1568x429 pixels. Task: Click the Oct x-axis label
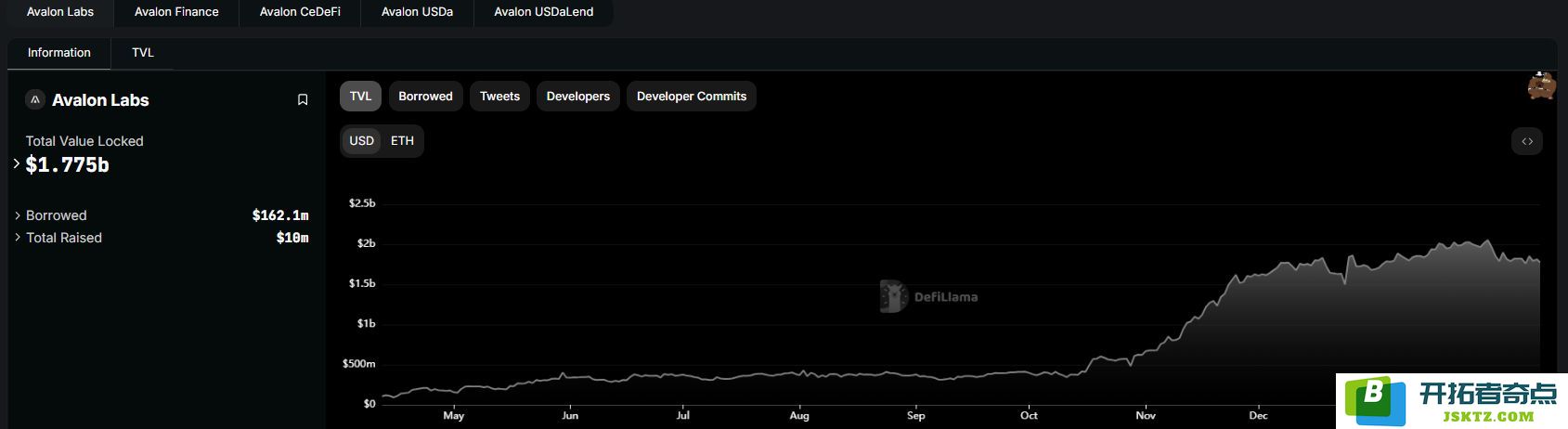coord(1029,416)
